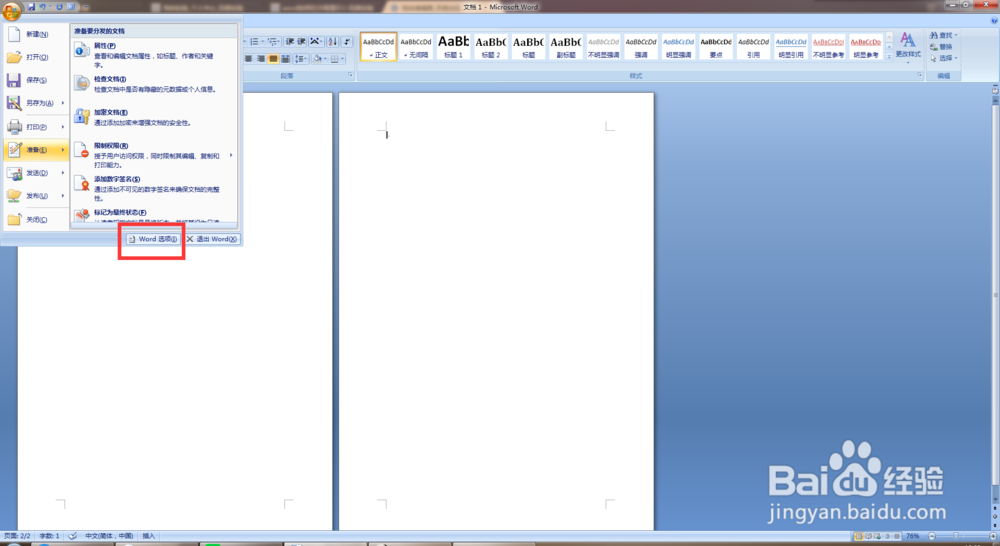
Task: Choose 标记为最终状态(F) mark as final
Action: pos(153,215)
